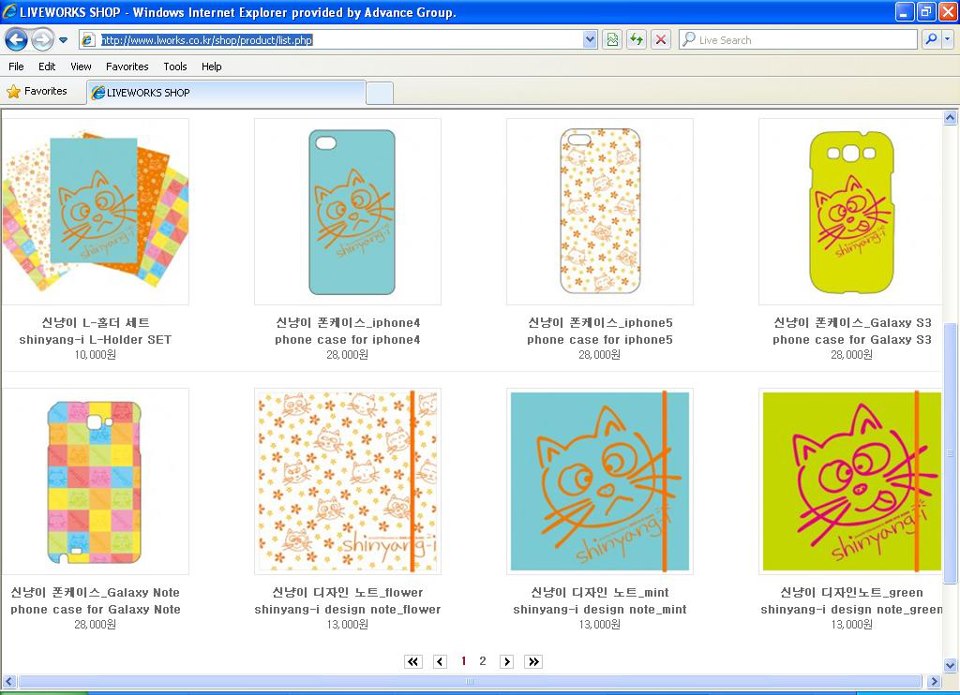Click the Favorites star button
Screen dimensions: 960x695
click(x=37, y=92)
